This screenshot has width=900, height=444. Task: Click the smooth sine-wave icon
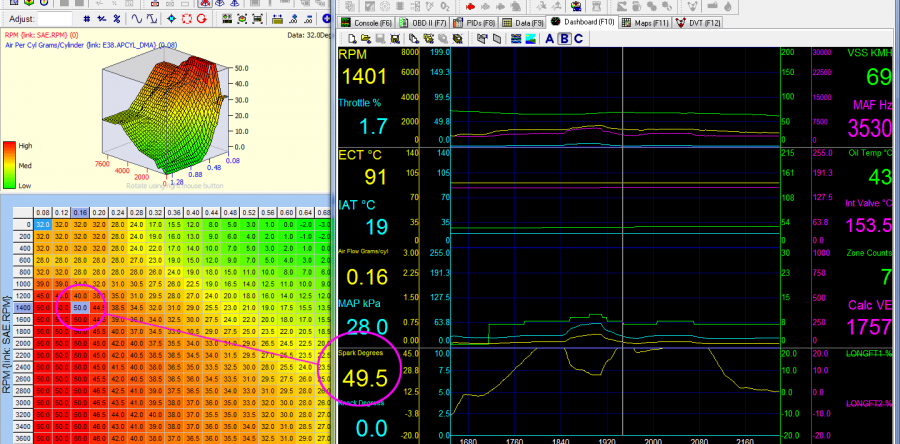pos(137,18)
